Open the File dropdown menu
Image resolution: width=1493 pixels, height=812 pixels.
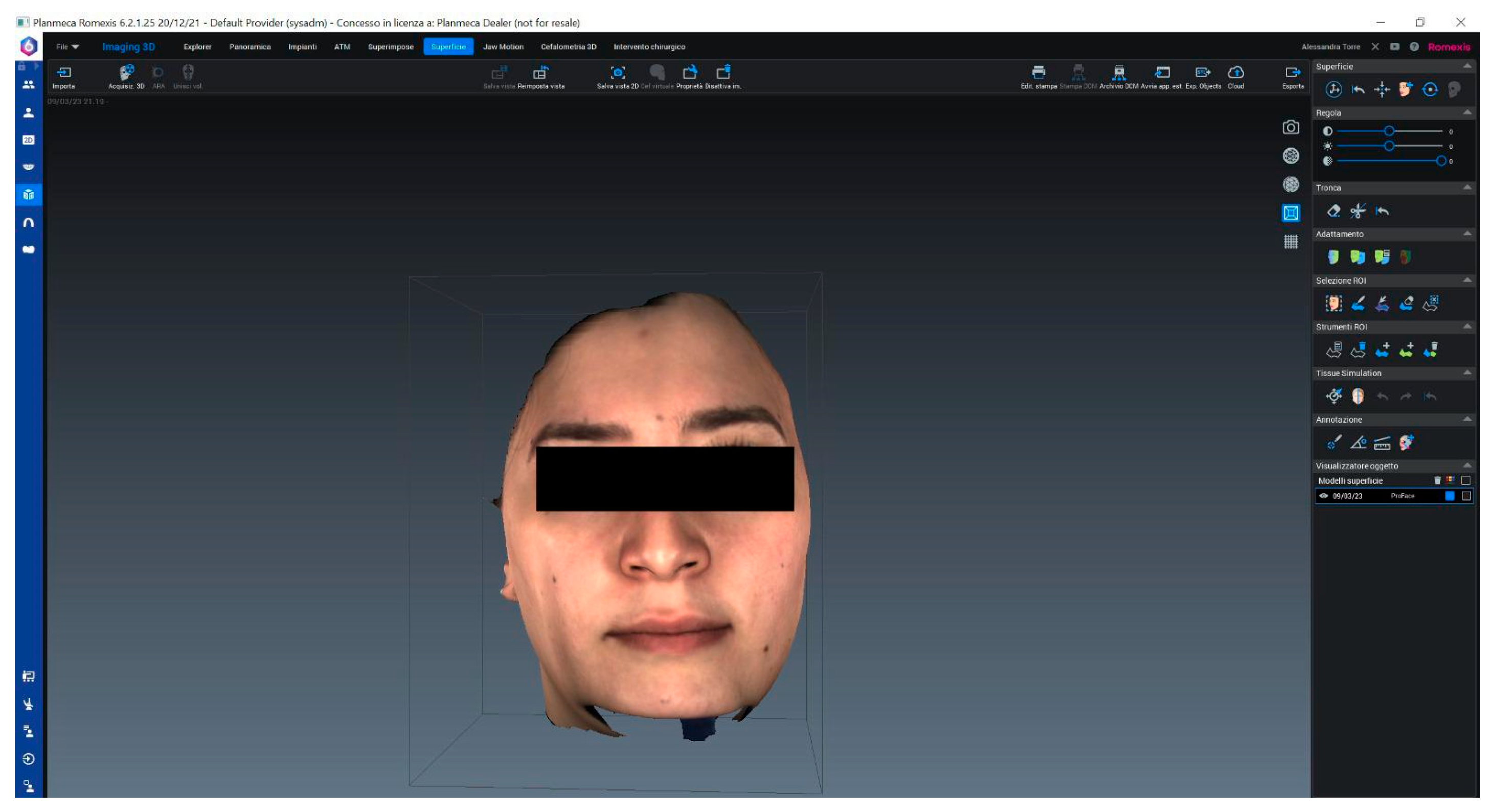(67, 47)
